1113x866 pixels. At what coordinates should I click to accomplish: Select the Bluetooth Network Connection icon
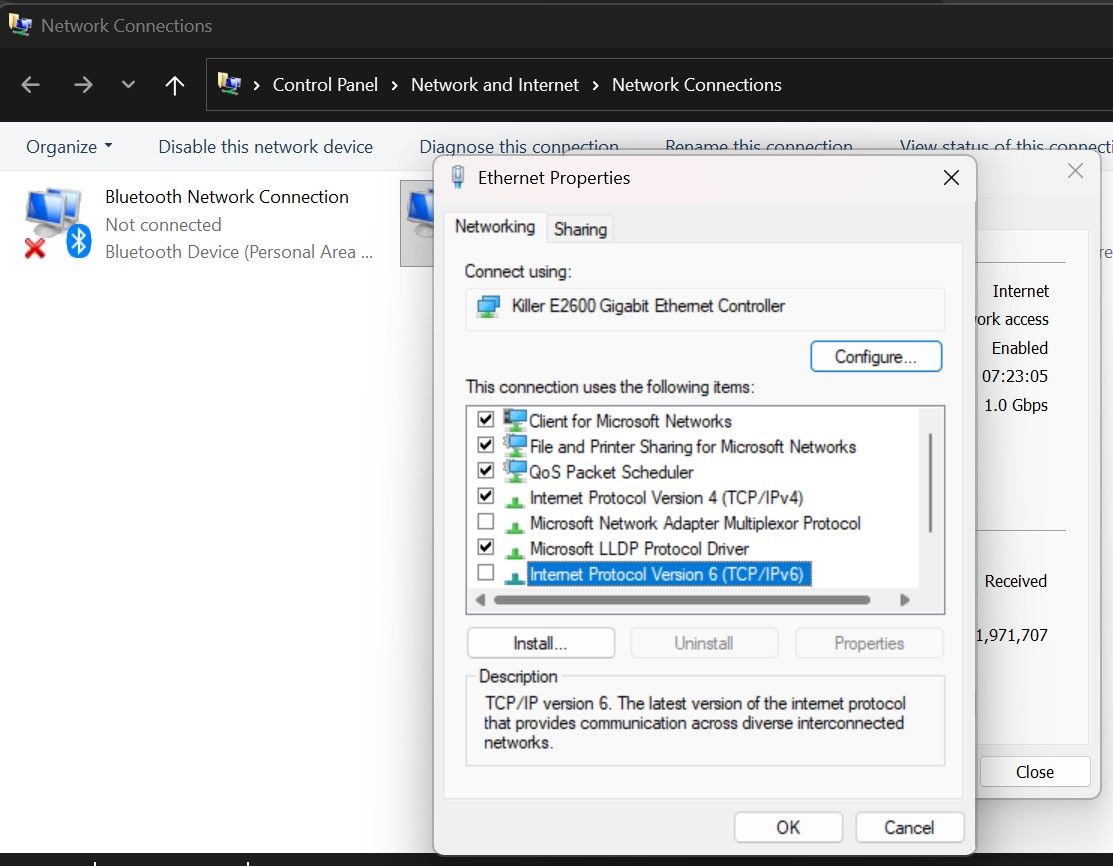(57, 223)
